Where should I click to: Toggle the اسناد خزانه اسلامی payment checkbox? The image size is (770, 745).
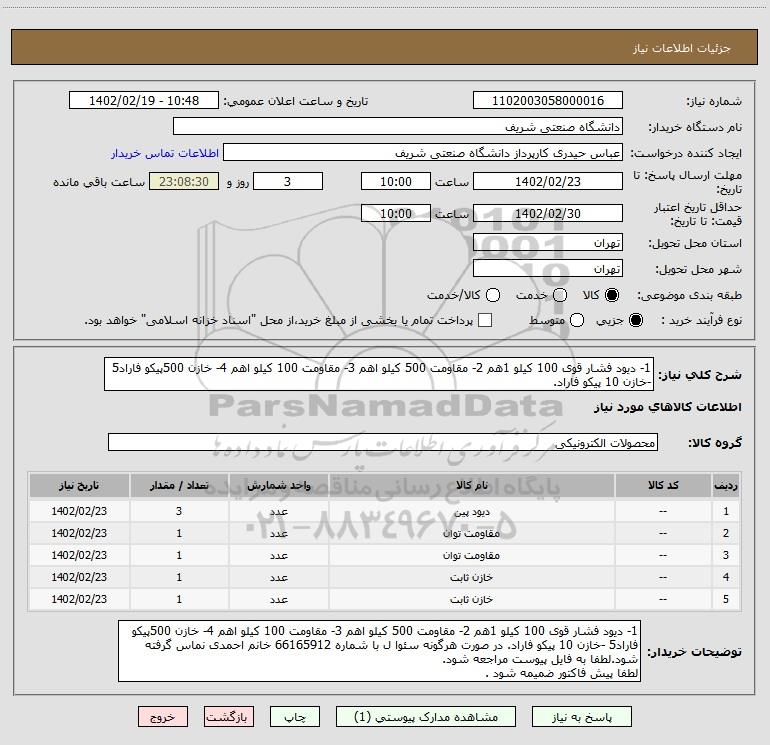[x=485, y=320]
